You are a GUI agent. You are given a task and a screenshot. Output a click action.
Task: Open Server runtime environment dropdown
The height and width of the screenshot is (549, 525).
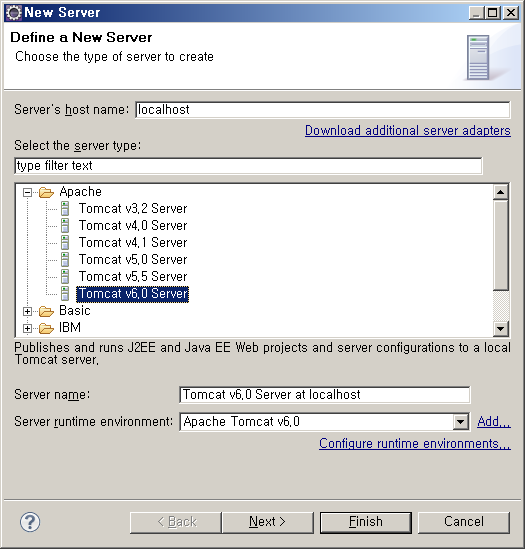(460, 422)
